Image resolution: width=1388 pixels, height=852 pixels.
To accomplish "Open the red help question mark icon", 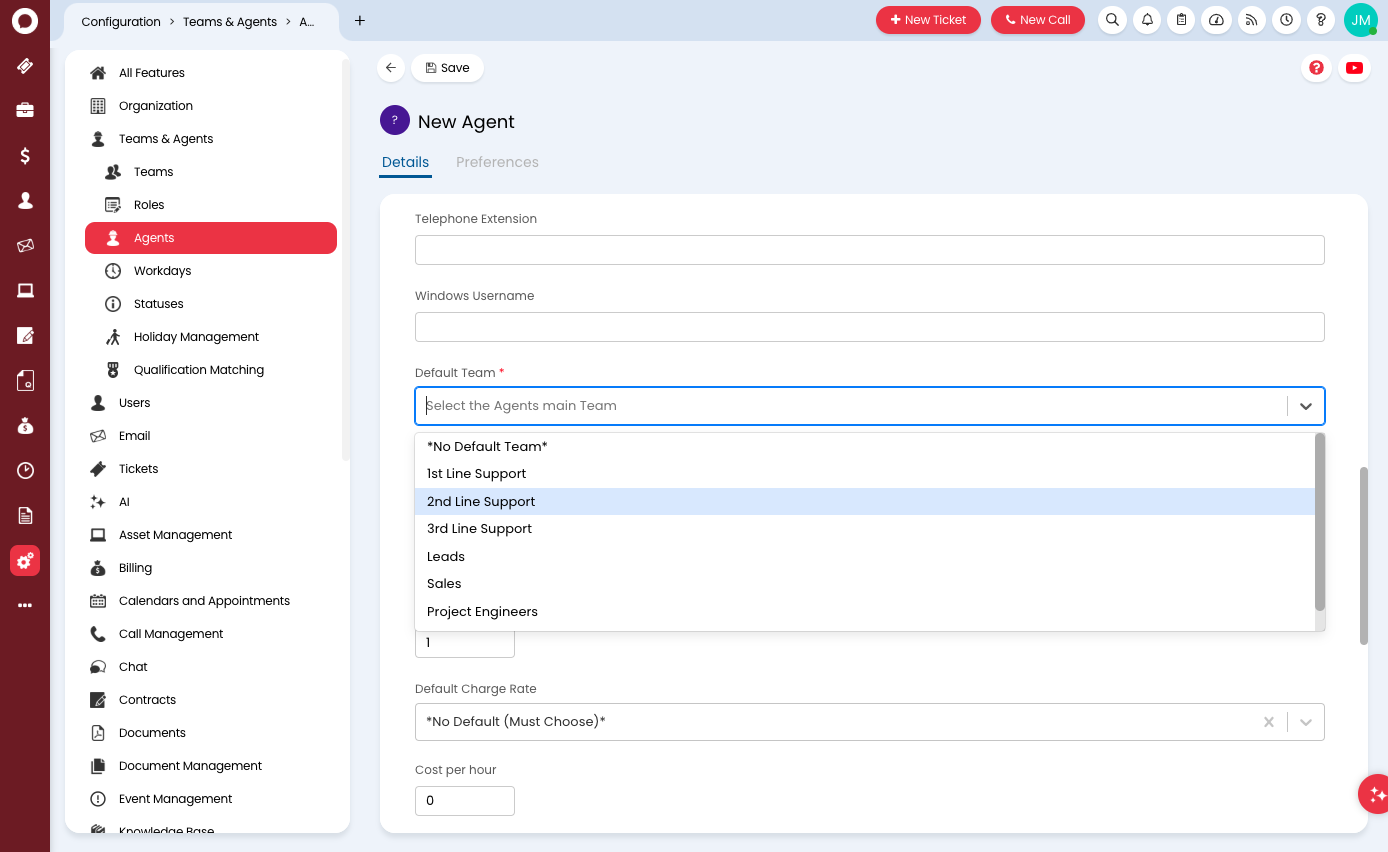I will point(1316,68).
